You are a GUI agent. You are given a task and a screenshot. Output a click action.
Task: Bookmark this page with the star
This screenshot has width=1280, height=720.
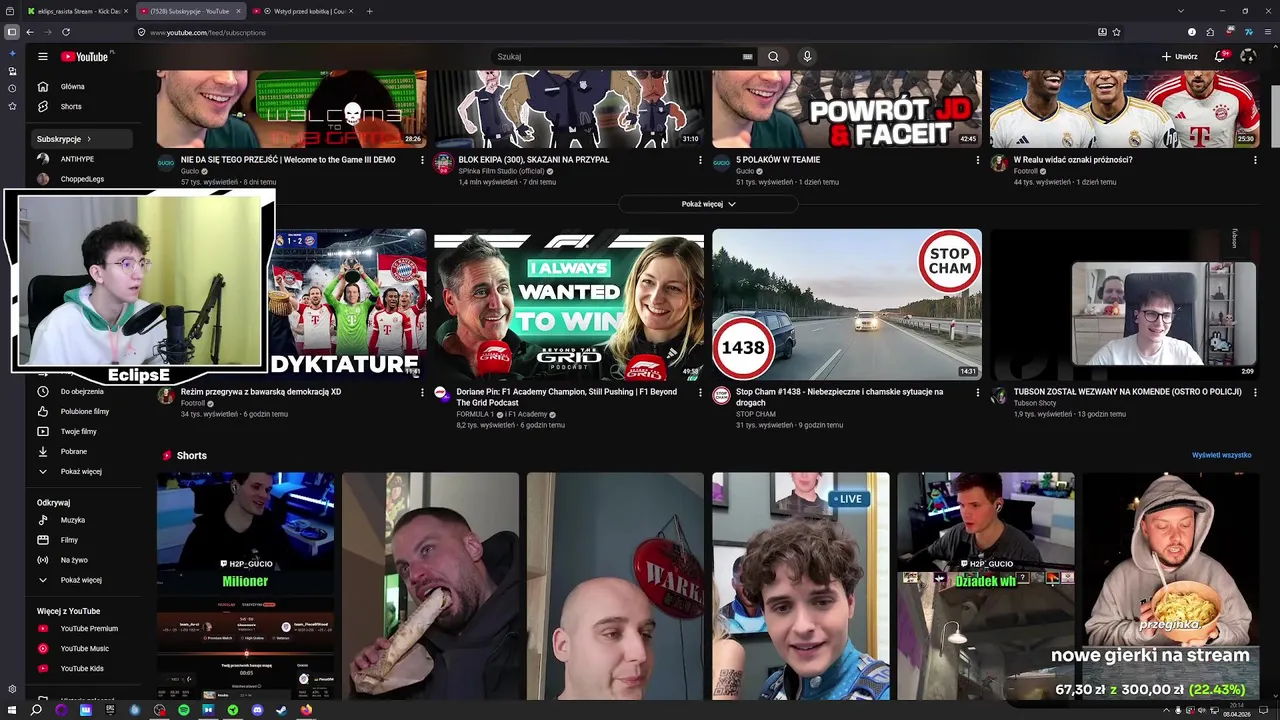click(x=1116, y=32)
